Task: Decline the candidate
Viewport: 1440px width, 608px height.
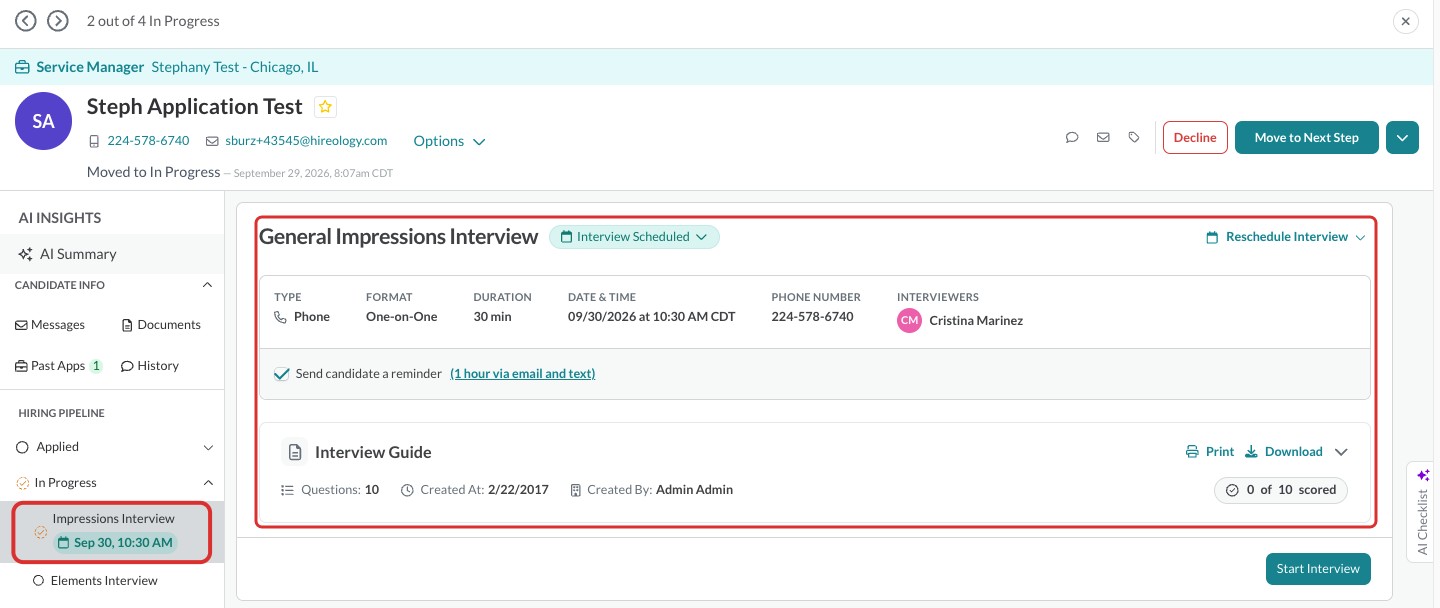Action: [x=1195, y=138]
